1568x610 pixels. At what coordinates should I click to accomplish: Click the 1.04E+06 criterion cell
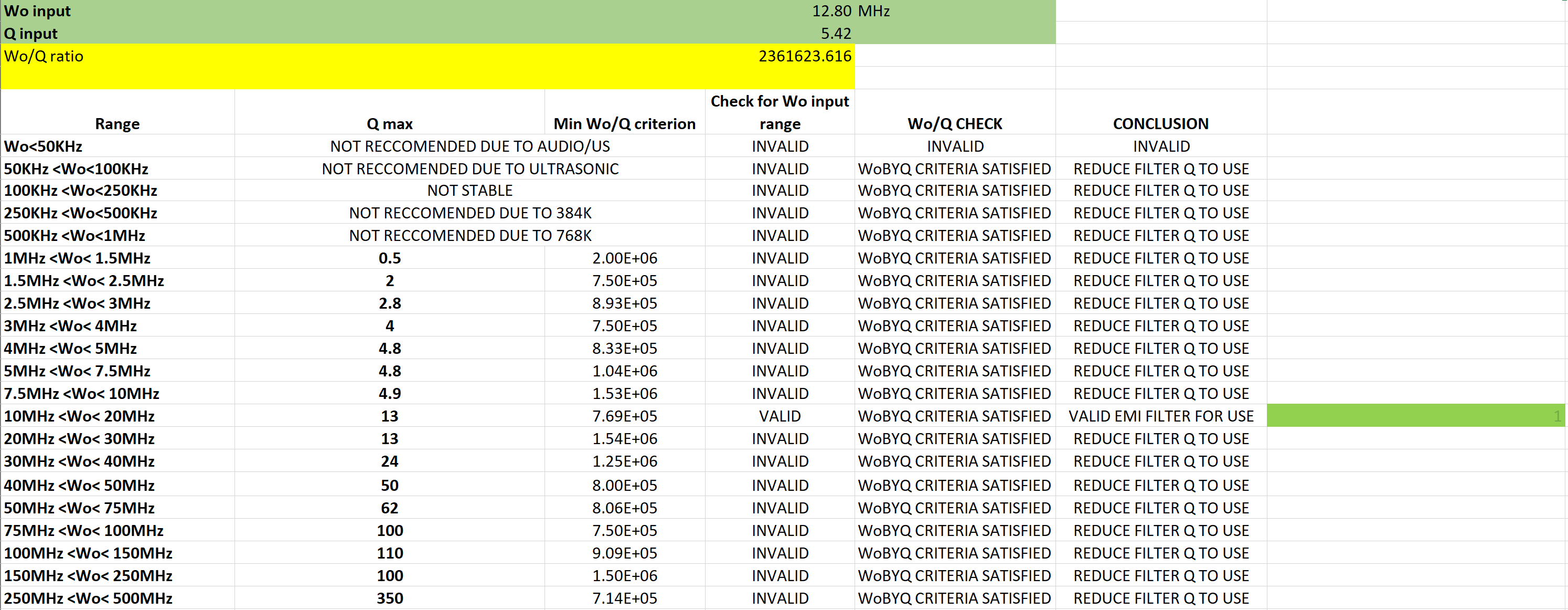[x=624, y=371]
